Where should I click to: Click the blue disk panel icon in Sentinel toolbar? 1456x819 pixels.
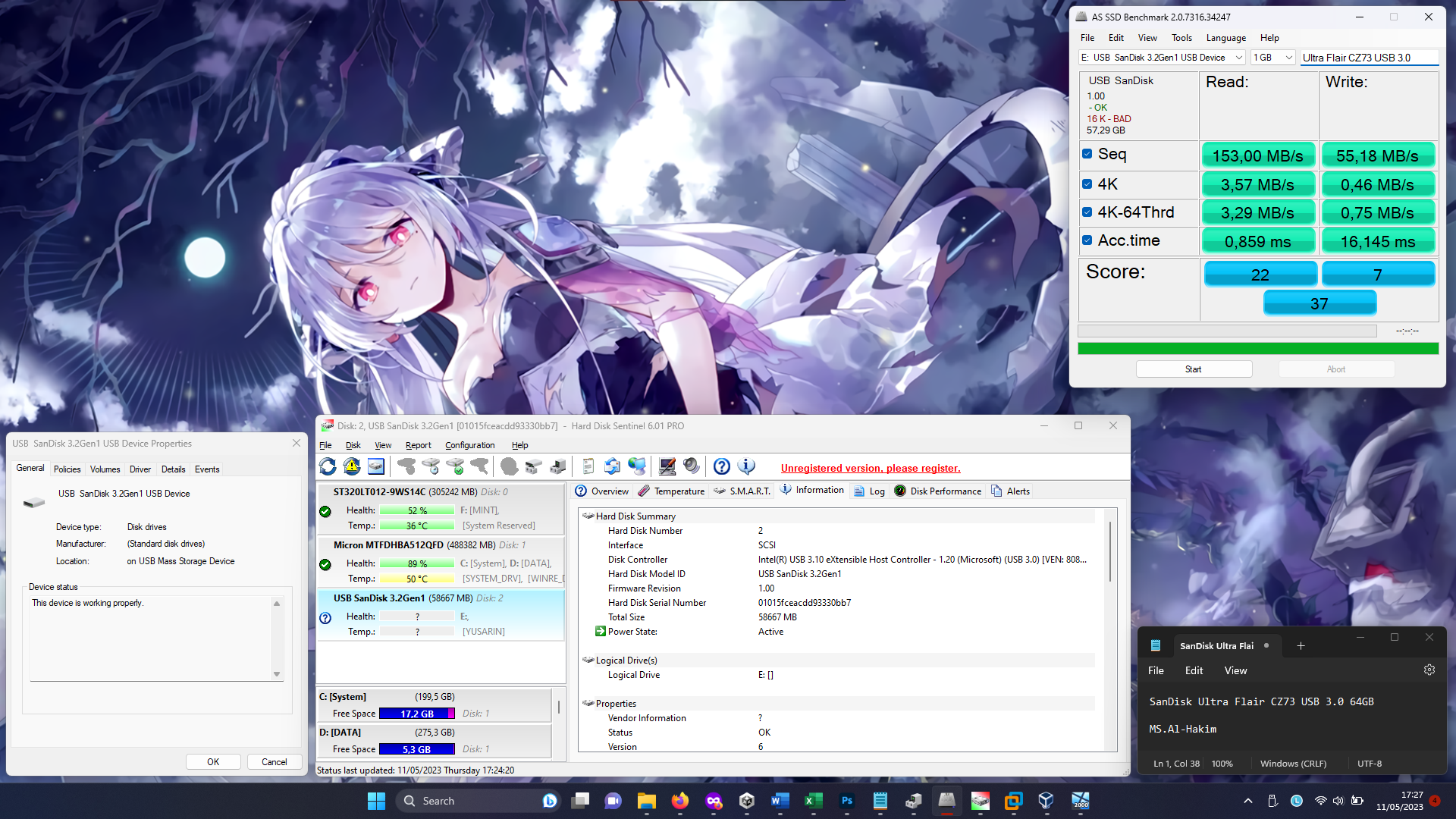tap(376, 467)
